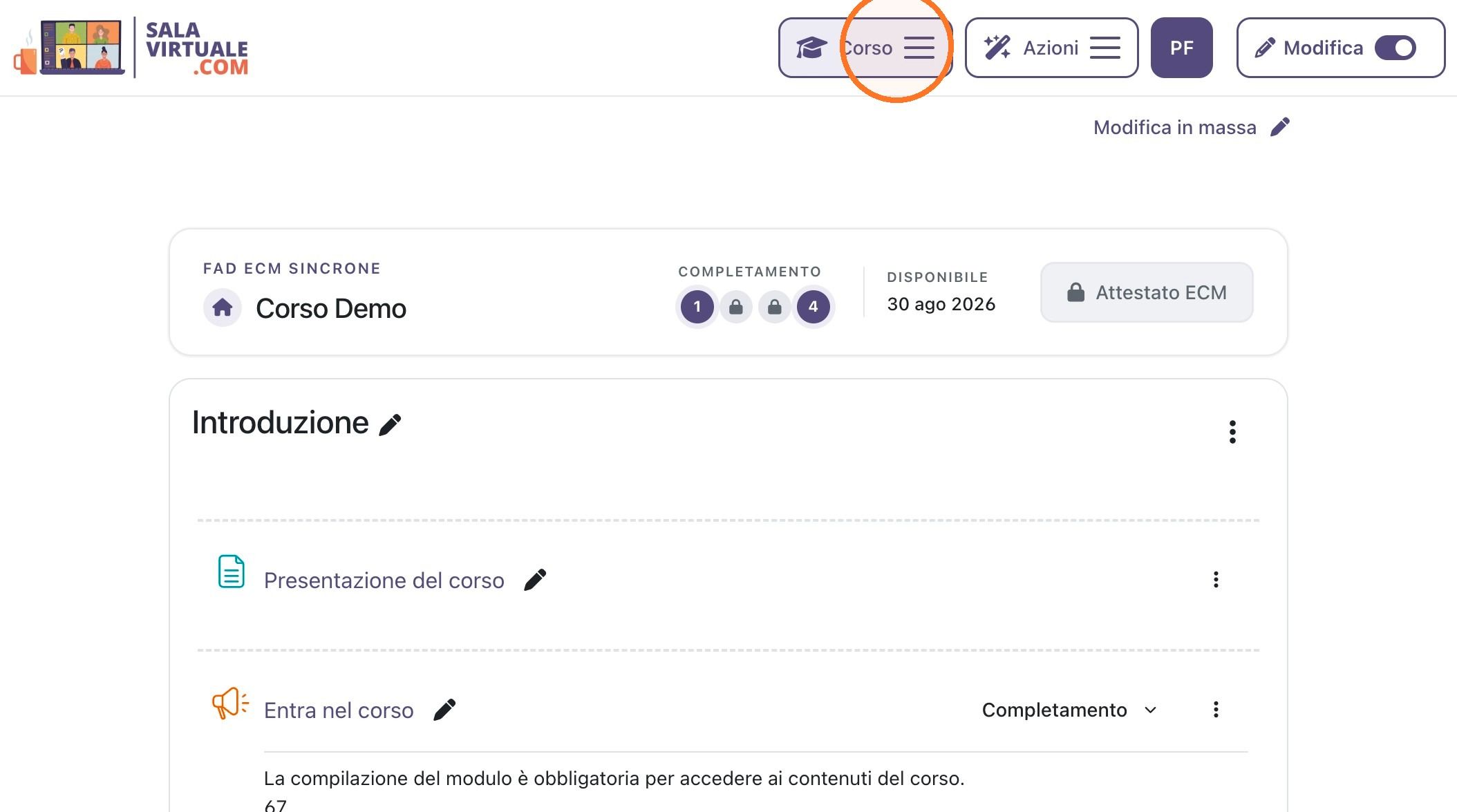Click the home icon beside Corso Demo
This screenshot has height=812, width=1457.
(223, 308)
